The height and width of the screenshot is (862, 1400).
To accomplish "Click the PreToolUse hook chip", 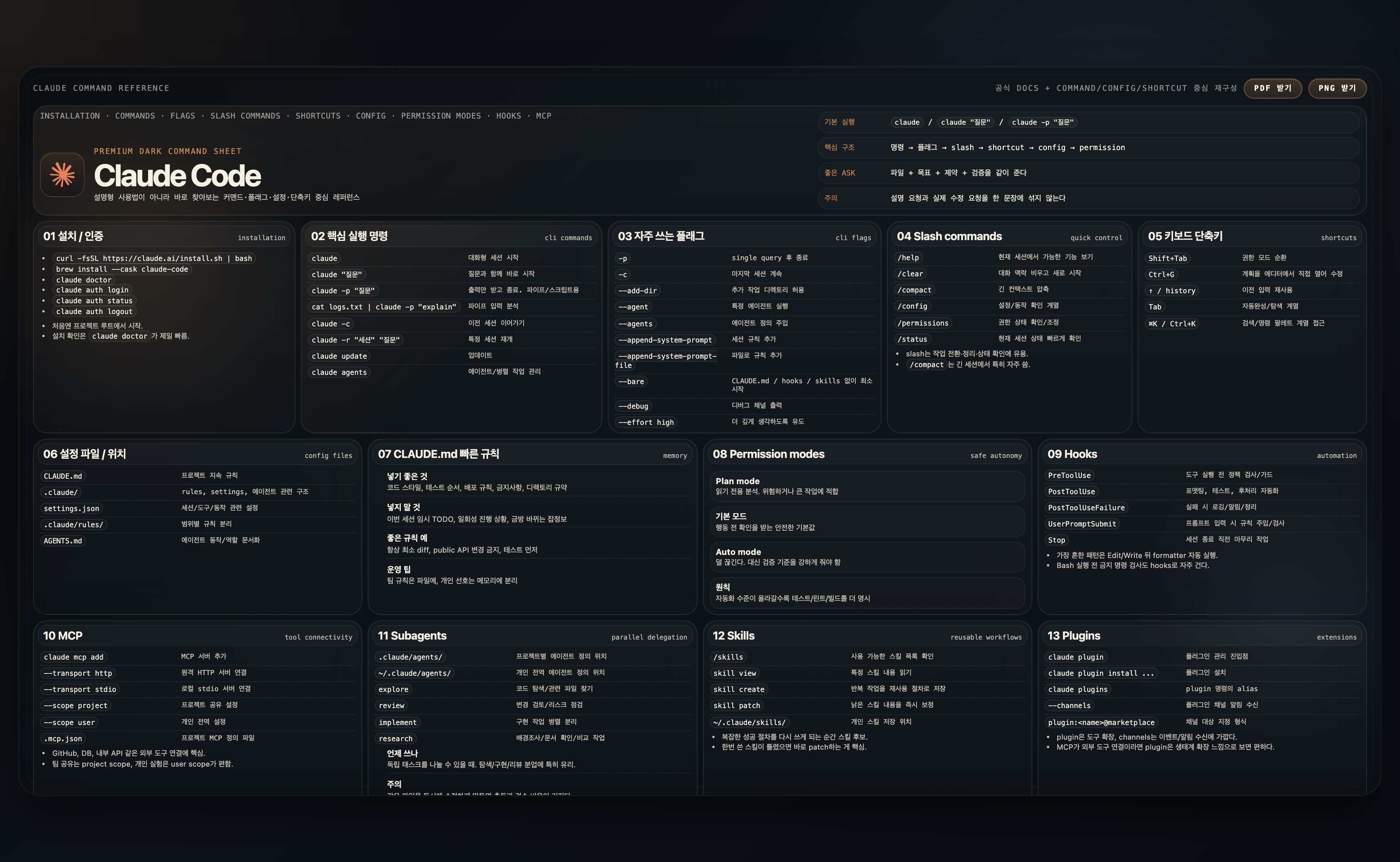I will 1069,476.
